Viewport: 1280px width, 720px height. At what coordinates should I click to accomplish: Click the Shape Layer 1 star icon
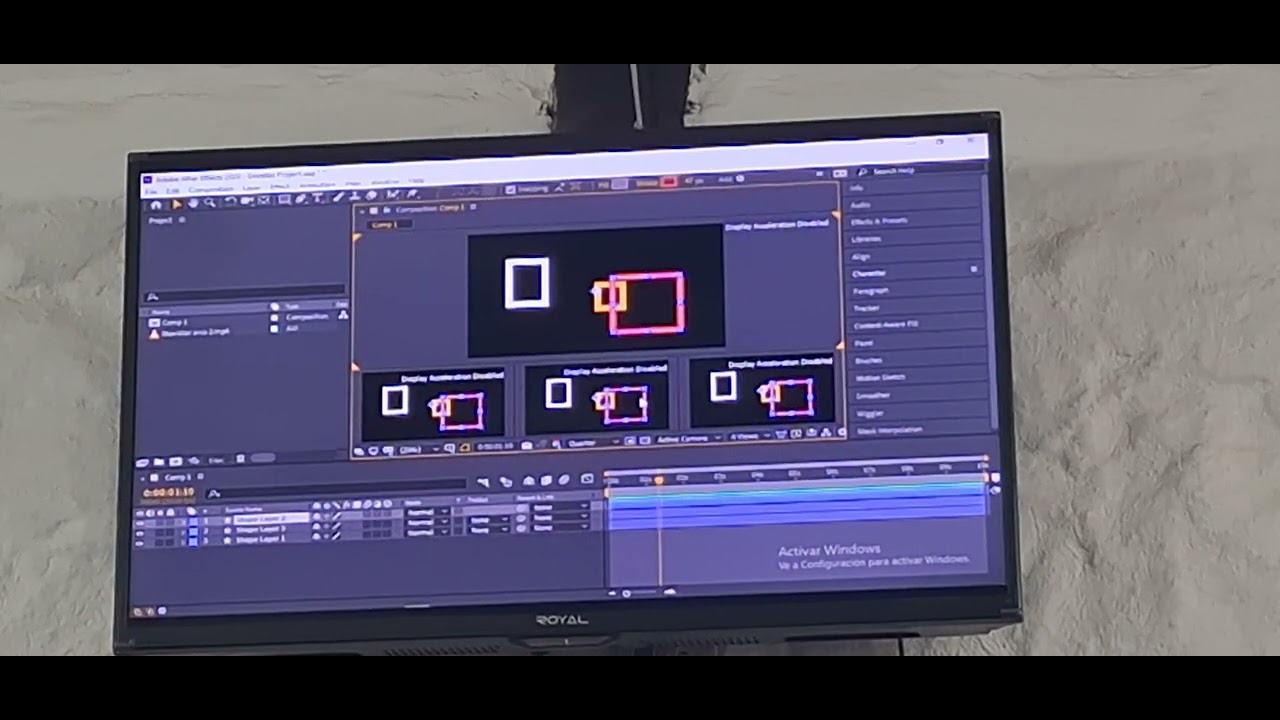click(228, 541)
